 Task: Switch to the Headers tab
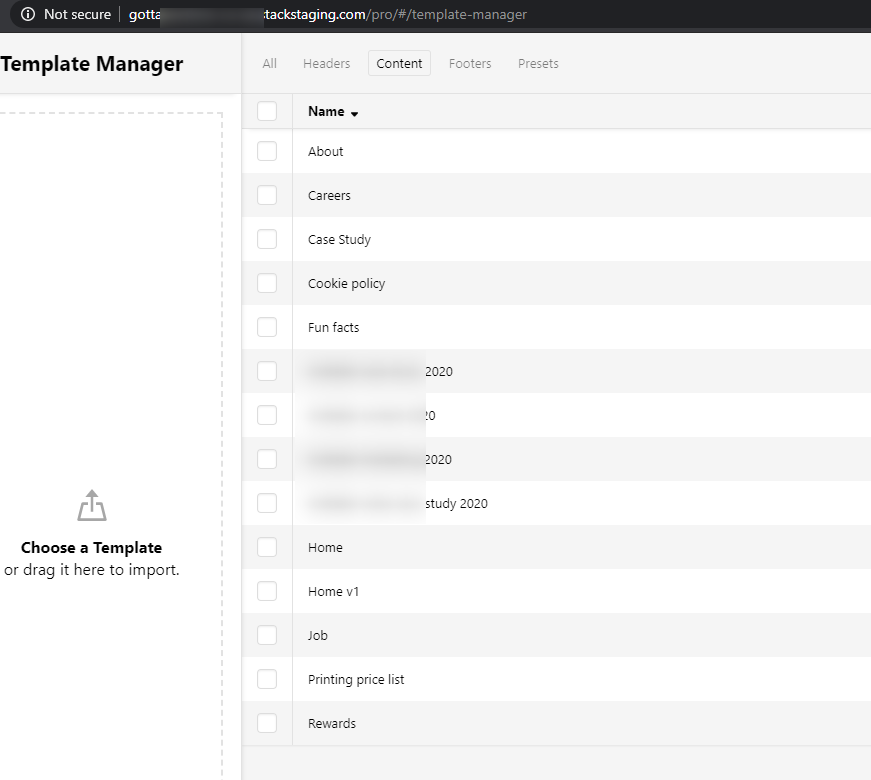coord(327,63)
